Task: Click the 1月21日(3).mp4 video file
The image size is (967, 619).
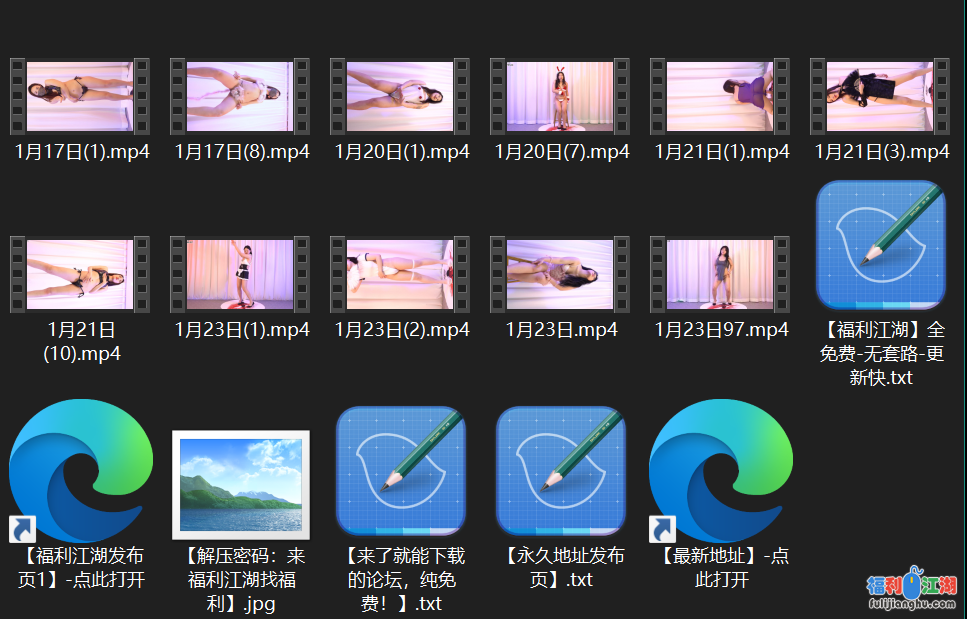Action: [x=880, y=96]
